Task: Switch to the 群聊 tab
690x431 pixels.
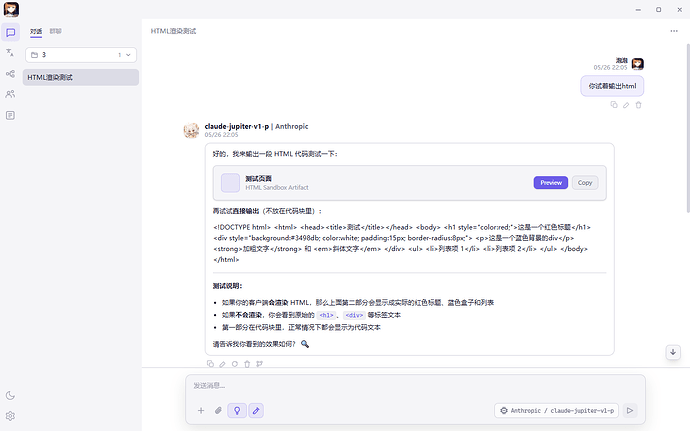Action: pyautogui.click(x=55, y=31)
